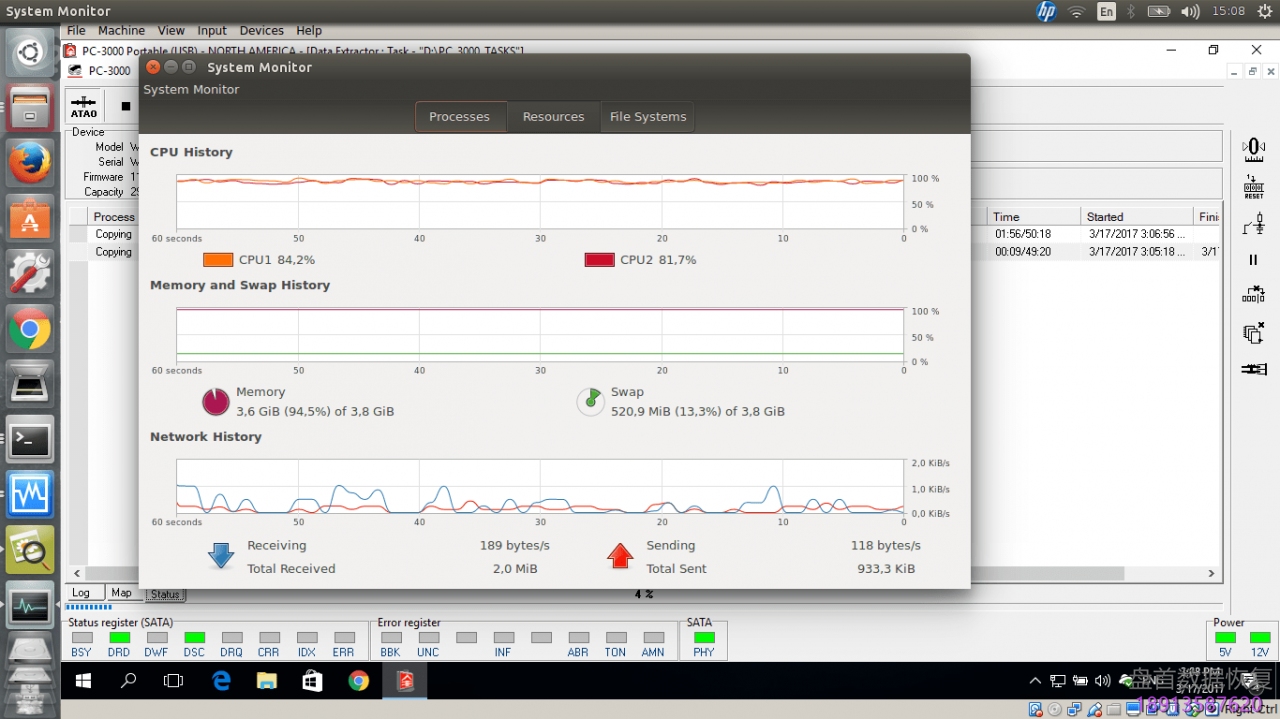Viewport: 1280px width, 719px height.
Task: Open the Wi-Fi network indicator menu
Action: [1076, 11]
